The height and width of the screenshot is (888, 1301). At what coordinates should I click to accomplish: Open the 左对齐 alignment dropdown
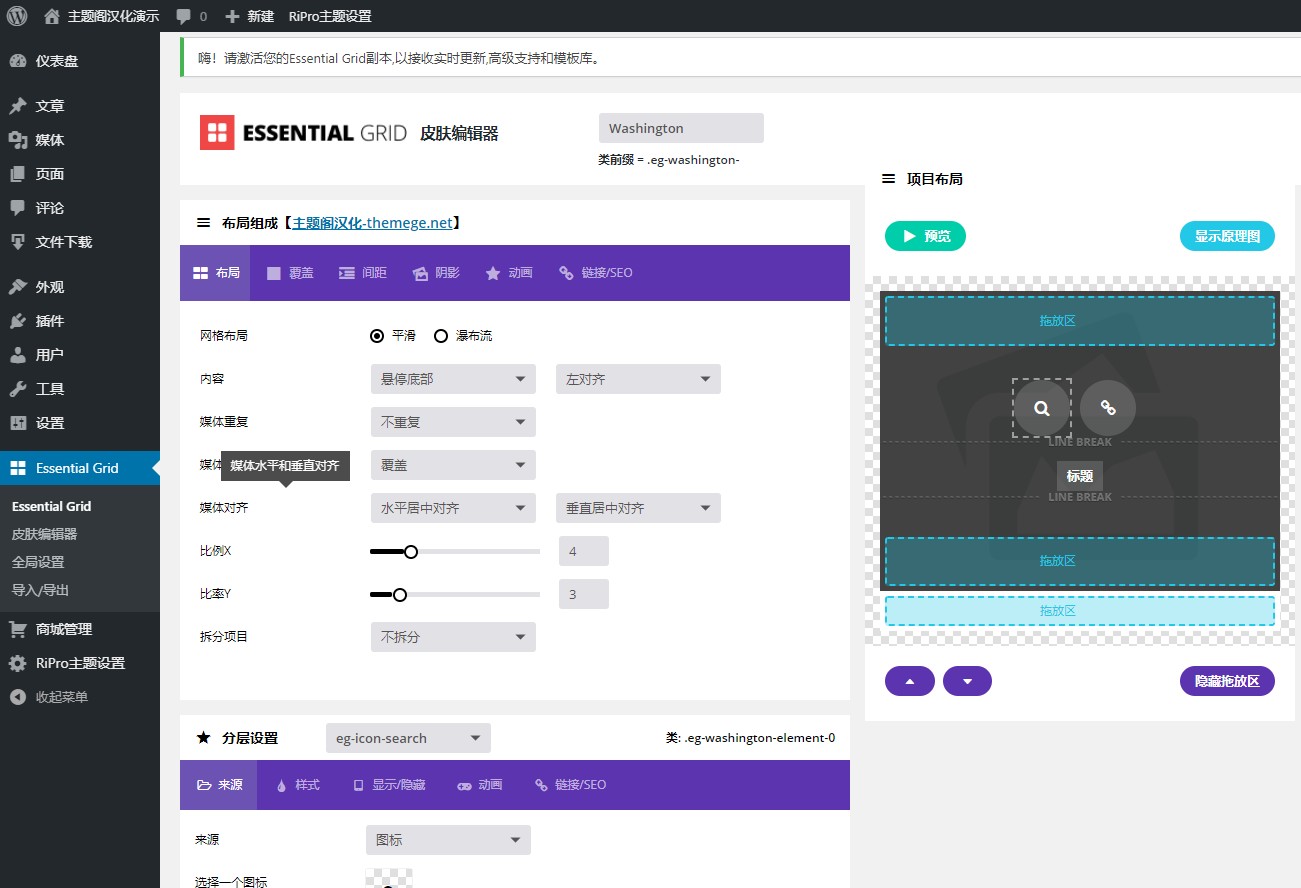[x=638, y=379]
